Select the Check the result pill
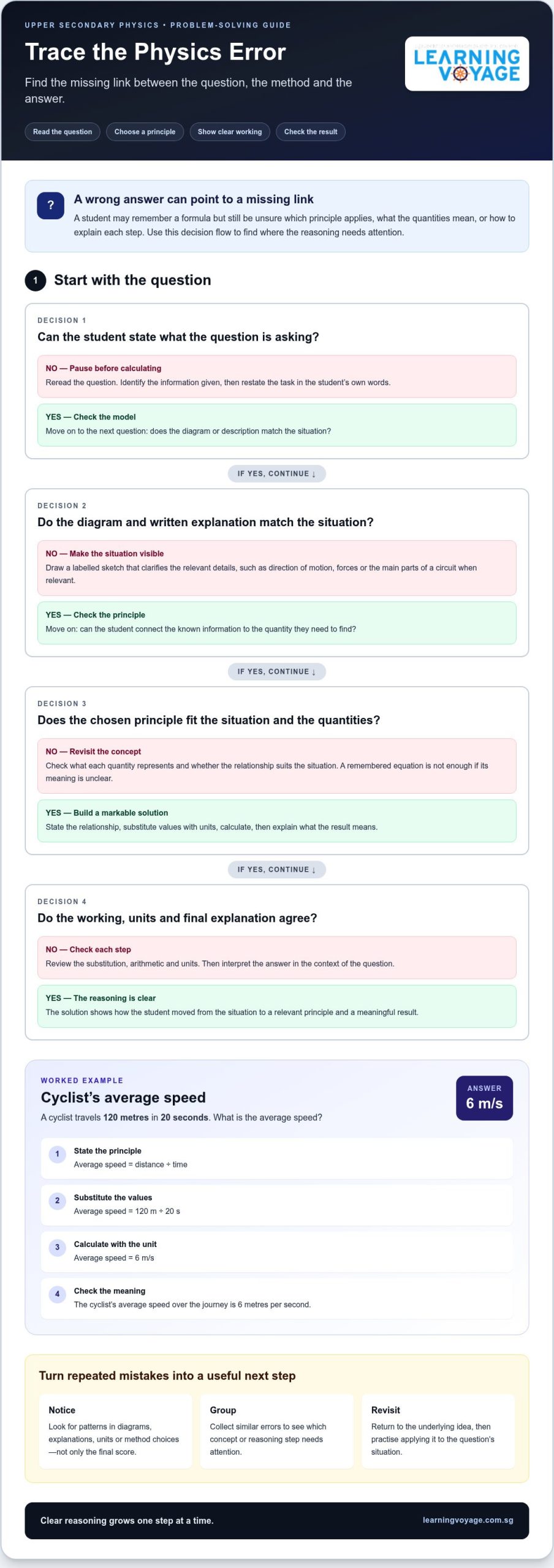This screenshot has width=554, height=1568. pos(311,132)
